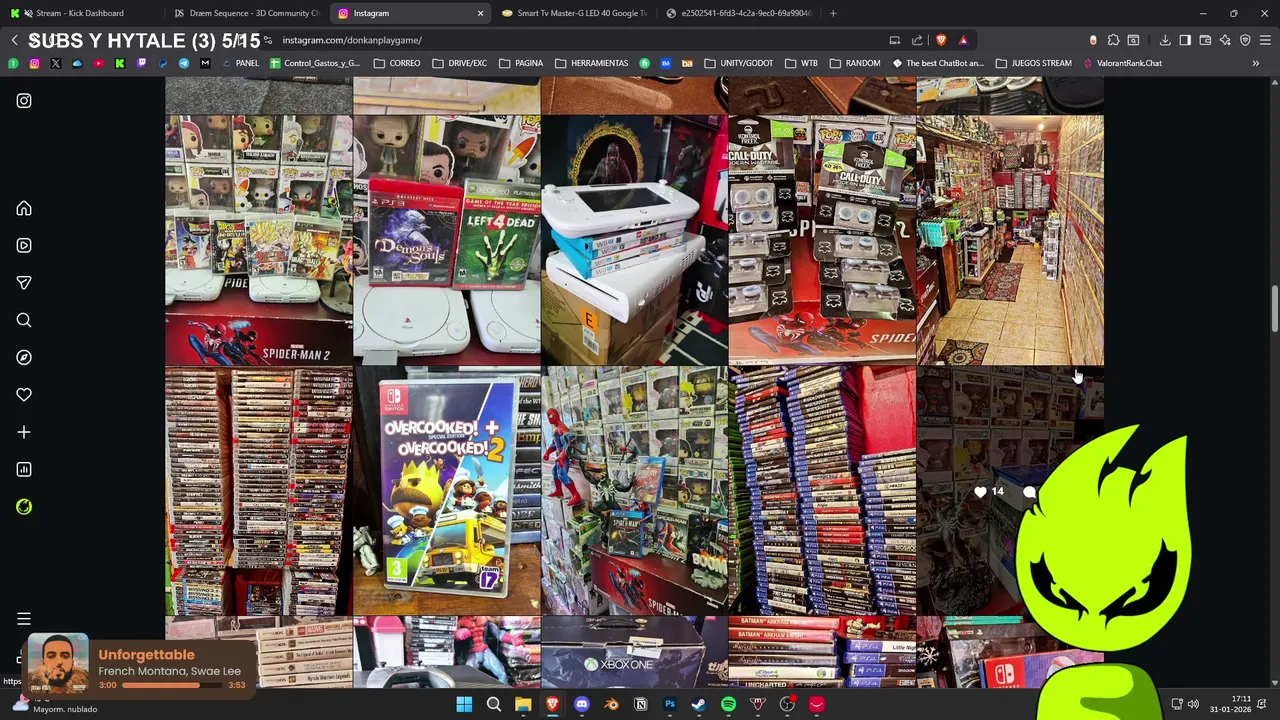Image resolution: width=1280 pixels, height=720 pixels.
Task: Open the PayPal bookmark icon
Action: [x=163, y=63]
